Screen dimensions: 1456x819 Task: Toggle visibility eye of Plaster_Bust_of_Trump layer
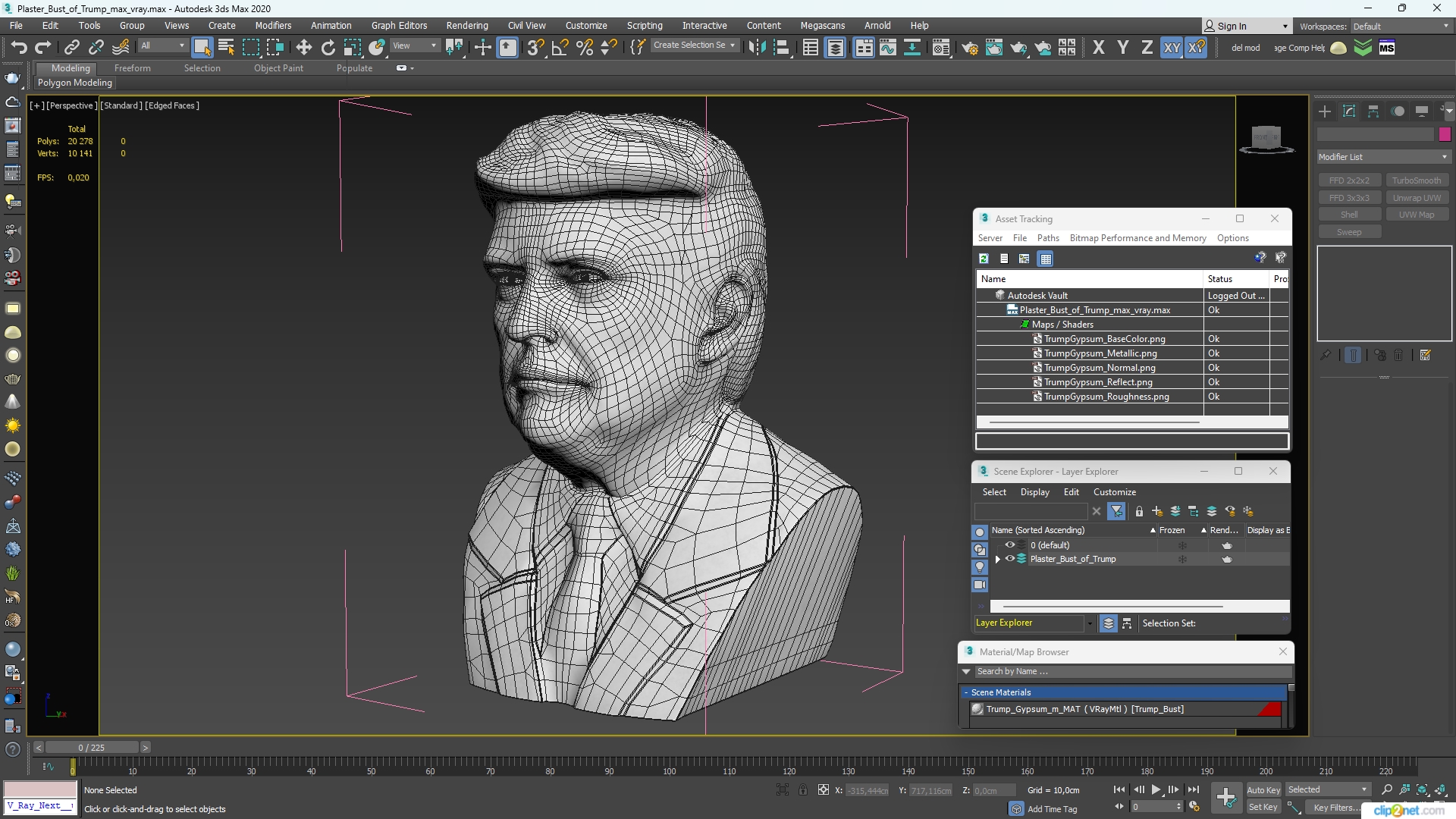pos(1009,559)
